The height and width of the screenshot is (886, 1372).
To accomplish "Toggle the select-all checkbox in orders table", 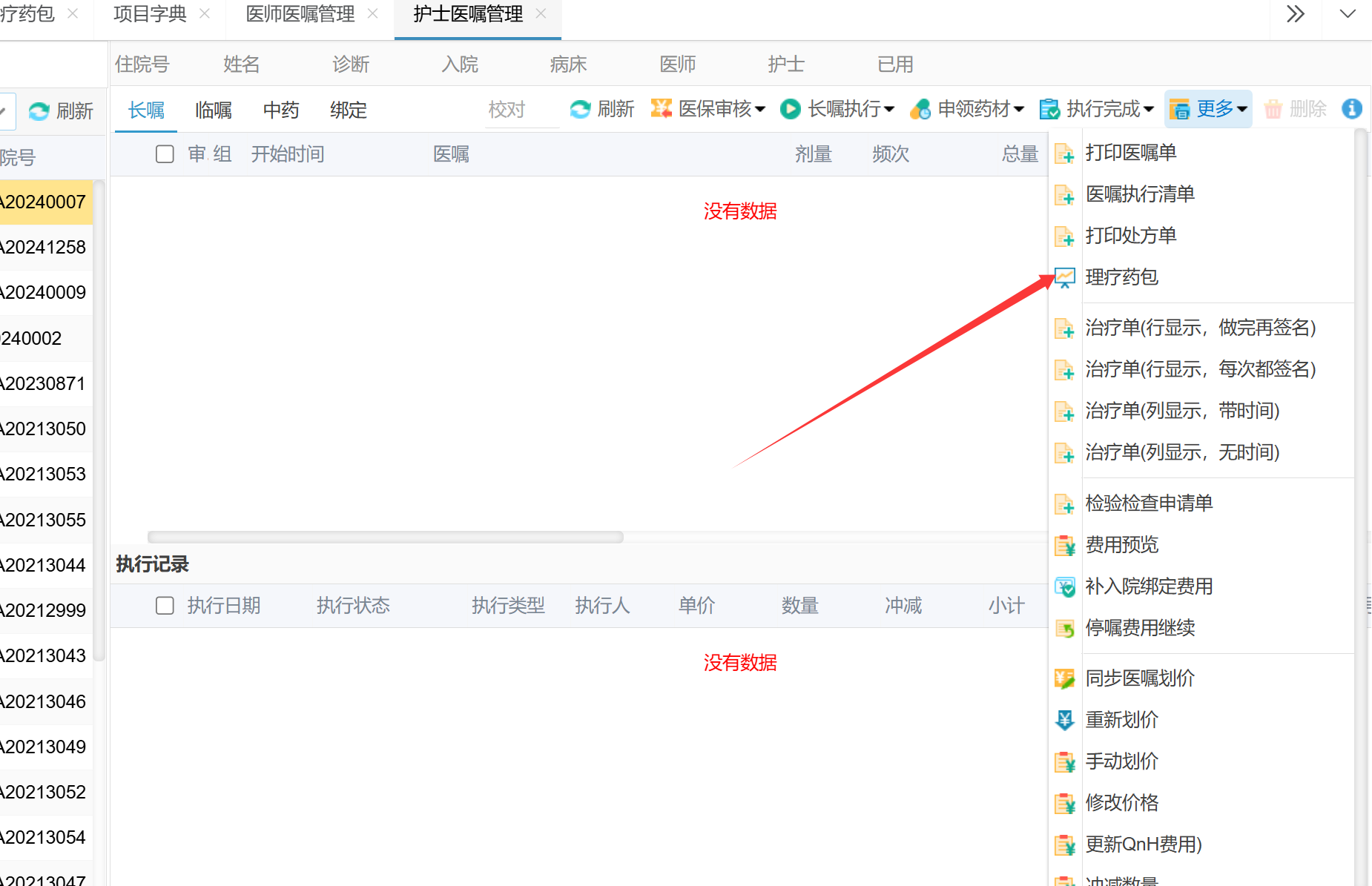I will tap(165, 154).
